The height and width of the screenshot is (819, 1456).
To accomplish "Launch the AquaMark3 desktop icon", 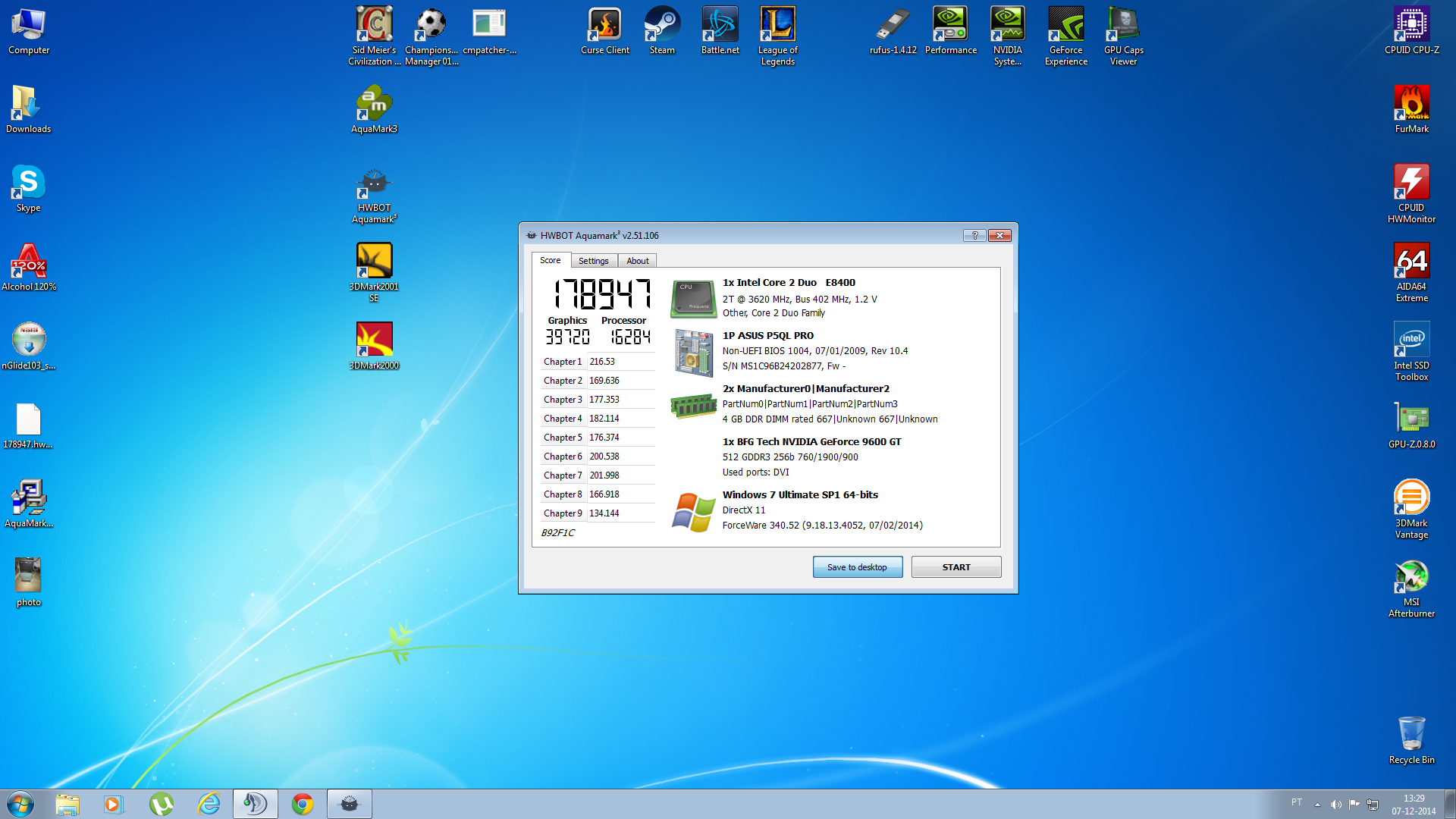I will tap(374, 110).
